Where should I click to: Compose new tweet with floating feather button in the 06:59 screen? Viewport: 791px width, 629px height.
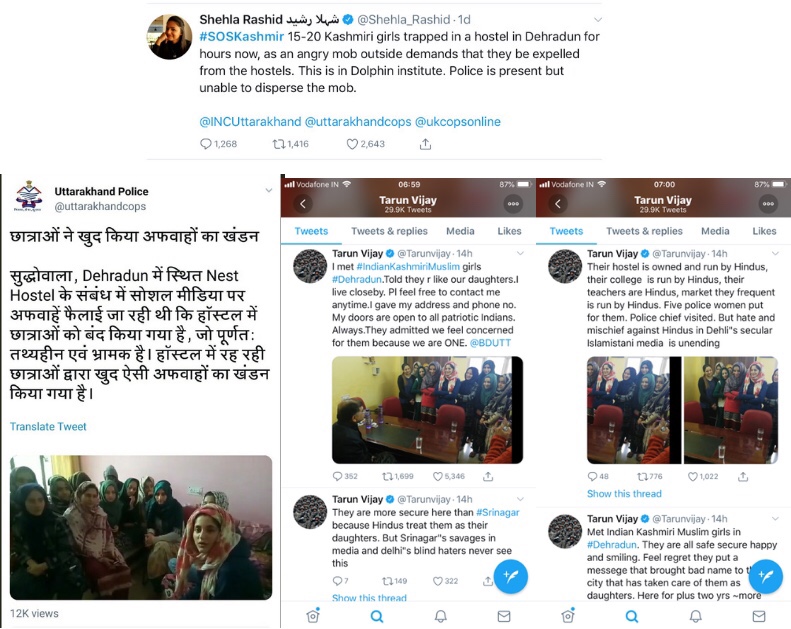coord(511,576)
